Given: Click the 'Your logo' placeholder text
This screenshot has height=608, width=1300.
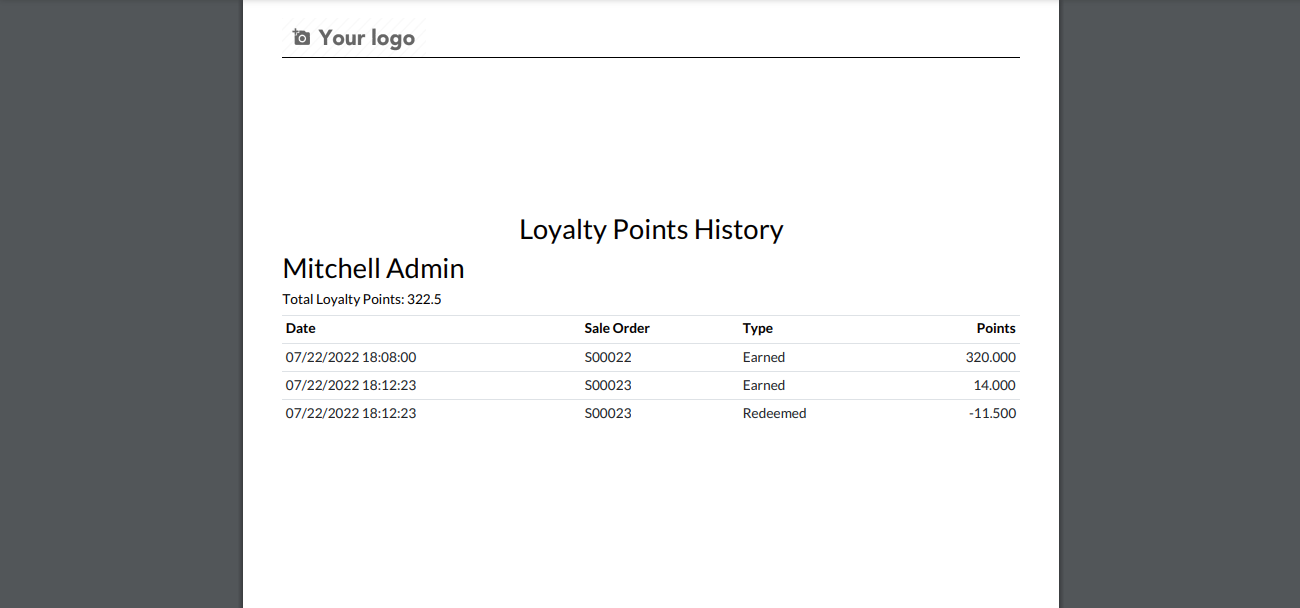Looking at the screenshot, I should tap(366, 38).
